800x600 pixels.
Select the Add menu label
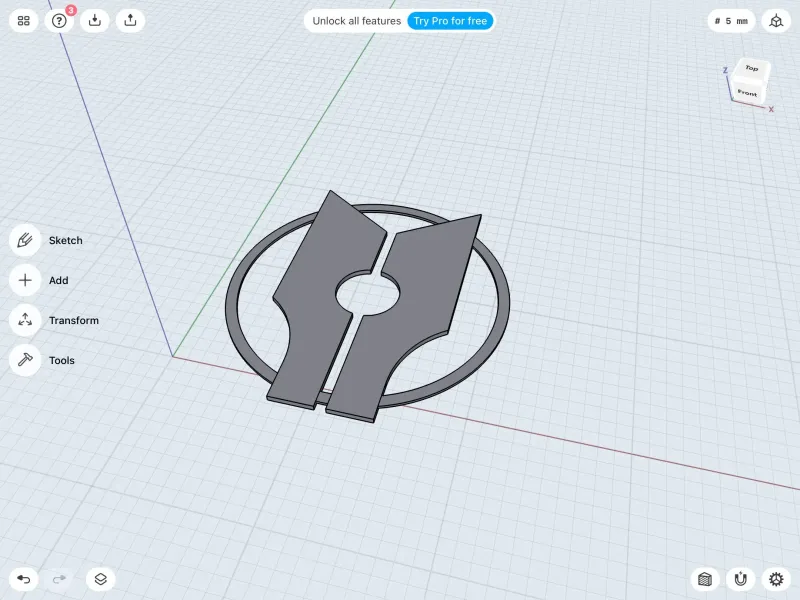(59, 280)
